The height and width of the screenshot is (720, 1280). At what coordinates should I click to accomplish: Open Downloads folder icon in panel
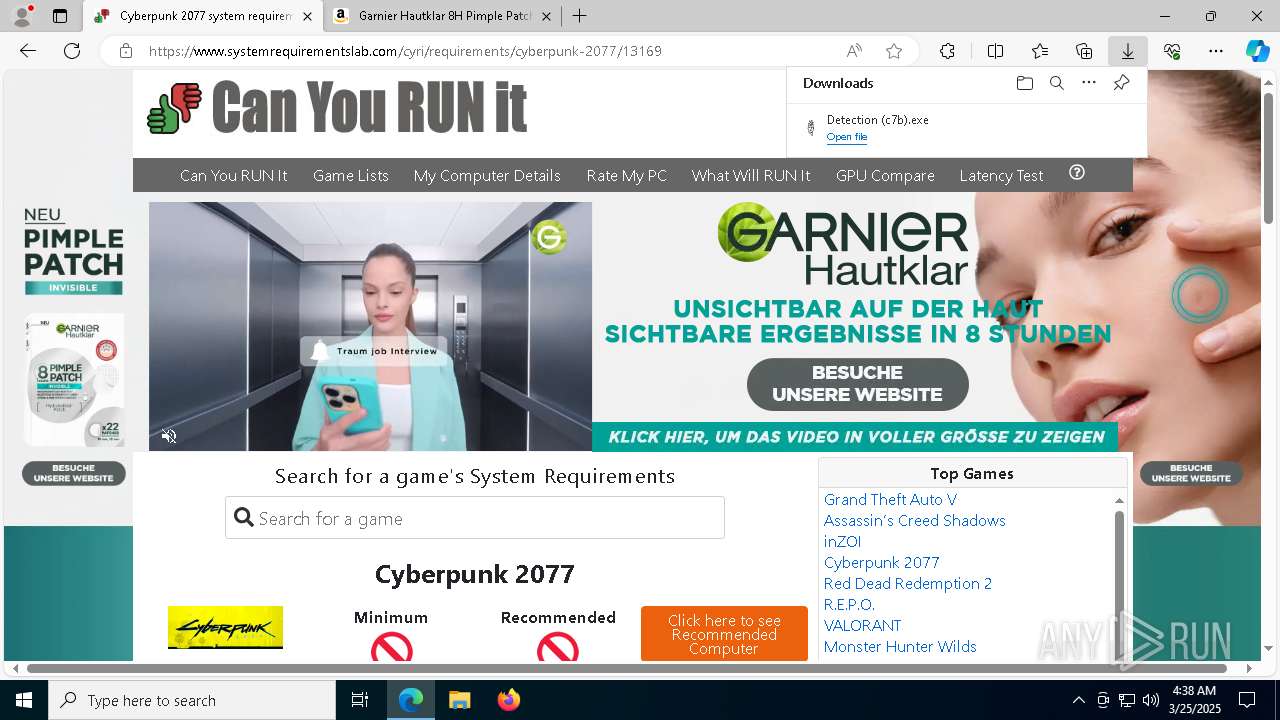coord(1025,83)
